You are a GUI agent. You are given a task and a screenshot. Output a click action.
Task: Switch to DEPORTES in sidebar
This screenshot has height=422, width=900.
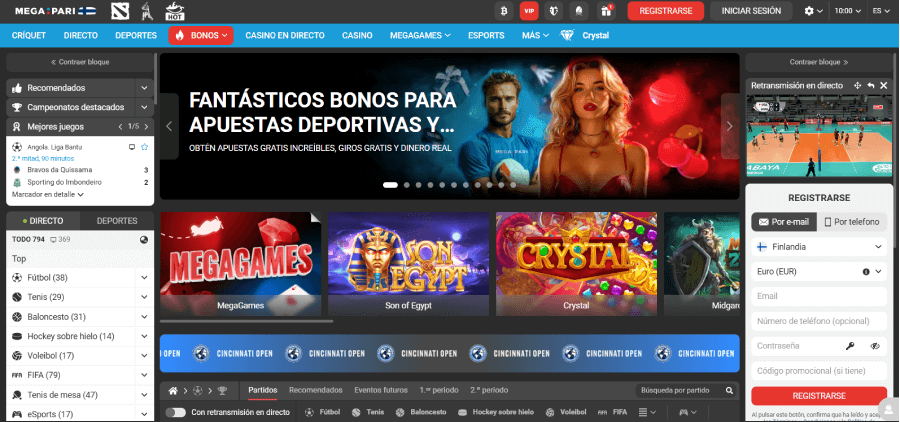(x=117, y=220)
